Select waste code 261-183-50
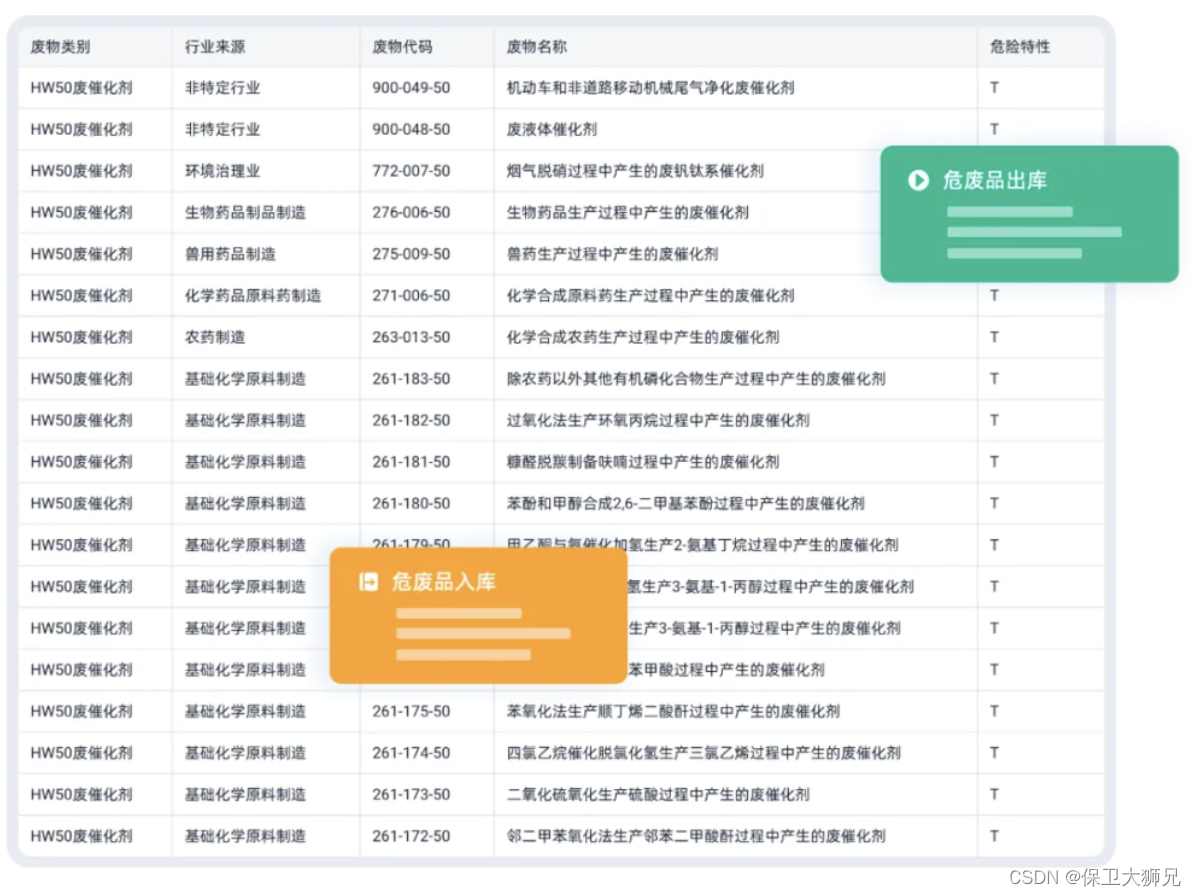The height and width of the screenshot is (896, 1196). pos(411,379)
